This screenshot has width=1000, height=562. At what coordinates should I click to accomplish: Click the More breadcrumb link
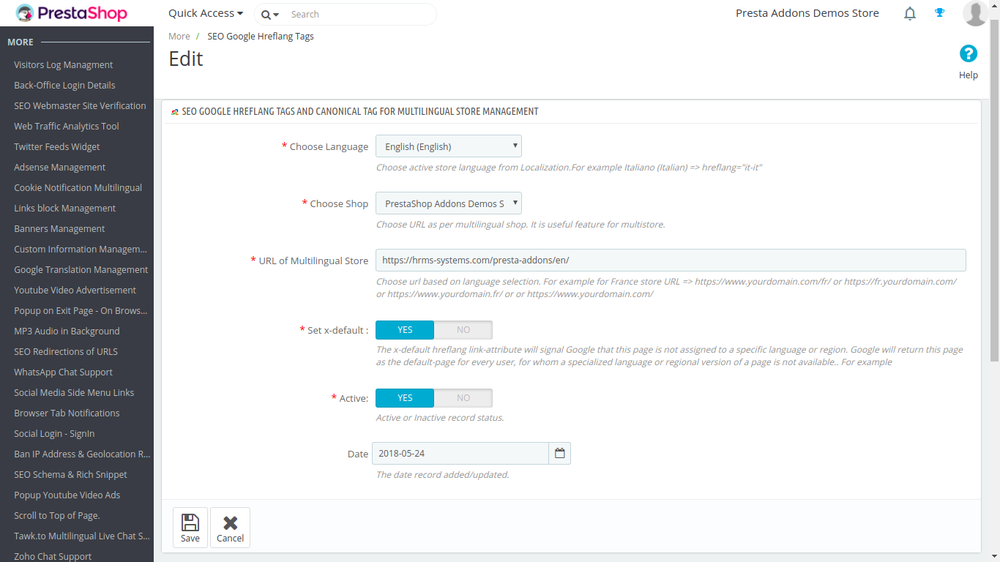click(179, 36)
